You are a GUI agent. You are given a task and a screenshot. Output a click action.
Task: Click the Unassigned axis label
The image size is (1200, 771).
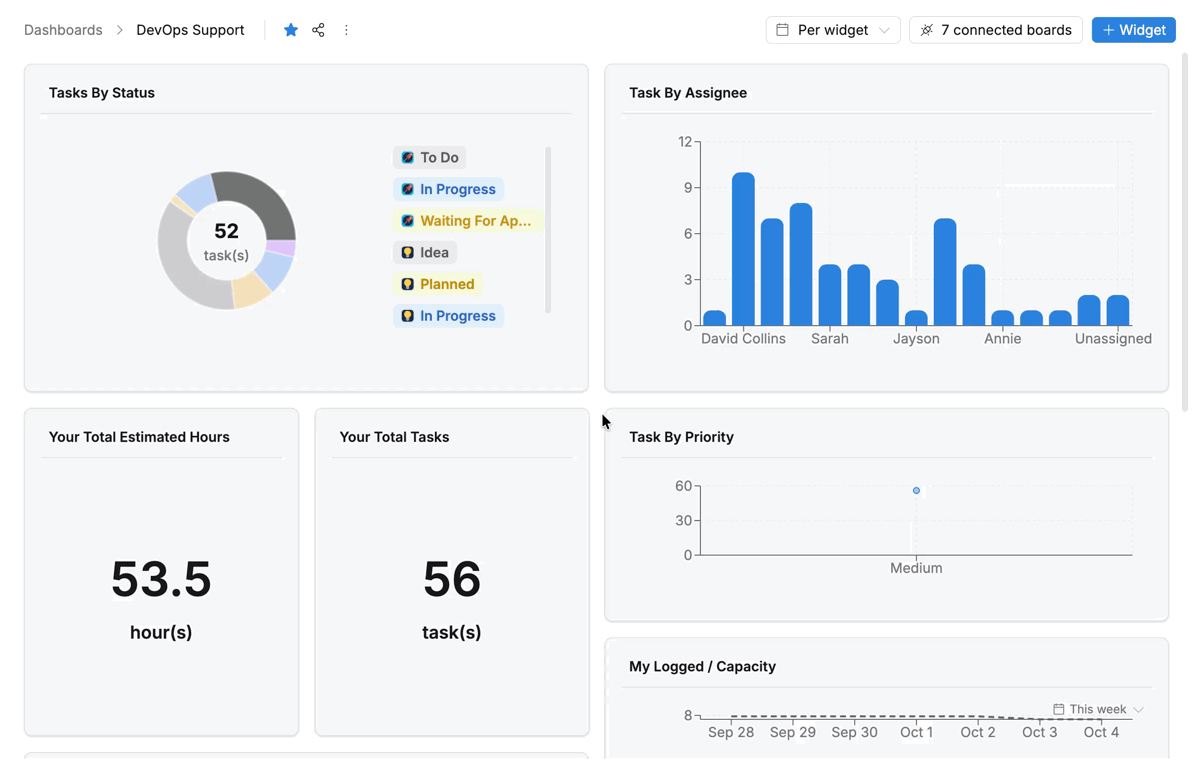click(x=1113, y=339)
